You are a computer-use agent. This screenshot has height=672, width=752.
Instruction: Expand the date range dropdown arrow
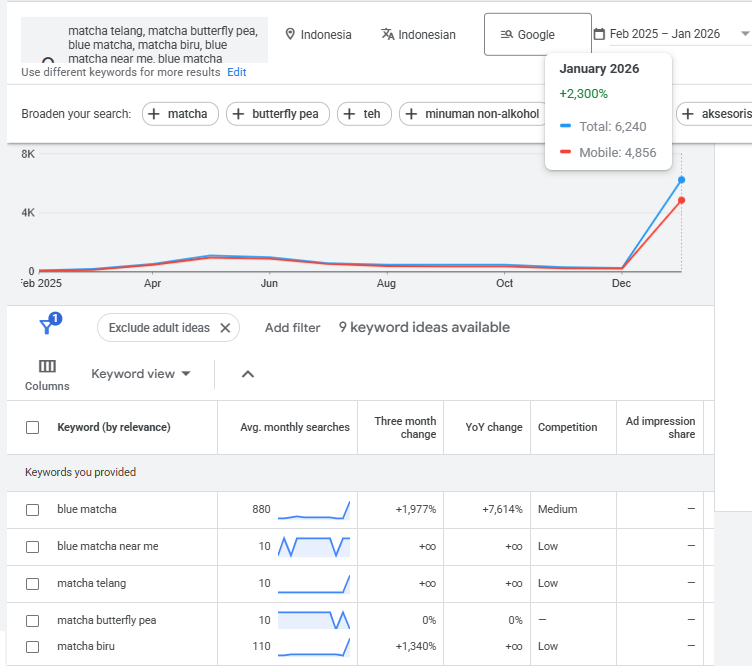click(744, 34)
